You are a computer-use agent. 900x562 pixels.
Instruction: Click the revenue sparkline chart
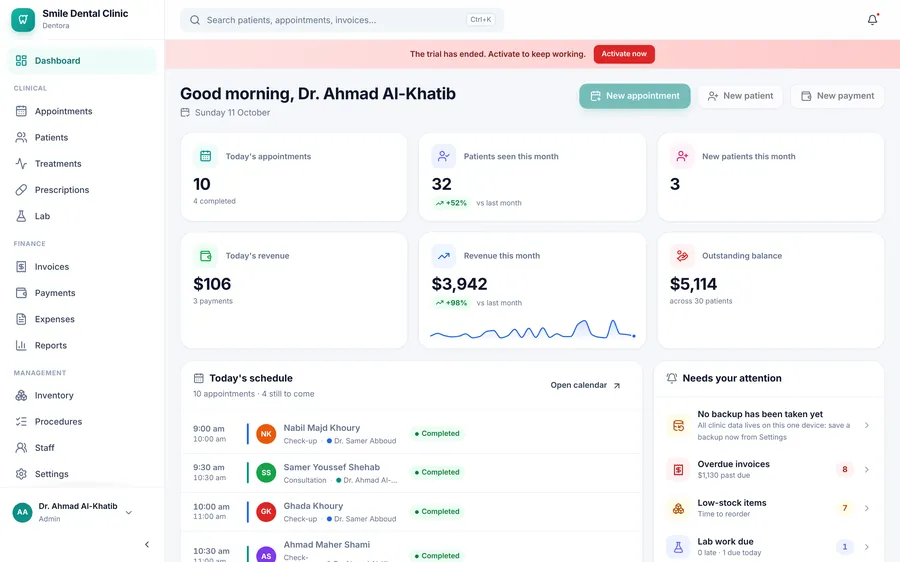click(532, 330)
